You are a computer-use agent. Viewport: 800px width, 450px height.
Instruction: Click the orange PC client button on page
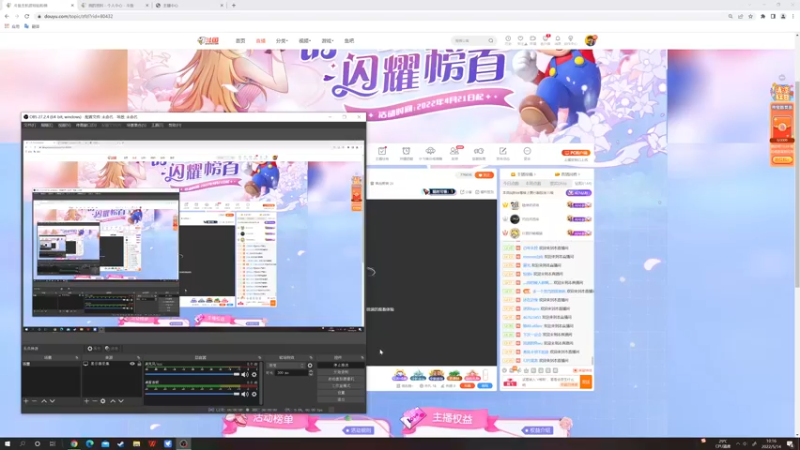(576, 153)
